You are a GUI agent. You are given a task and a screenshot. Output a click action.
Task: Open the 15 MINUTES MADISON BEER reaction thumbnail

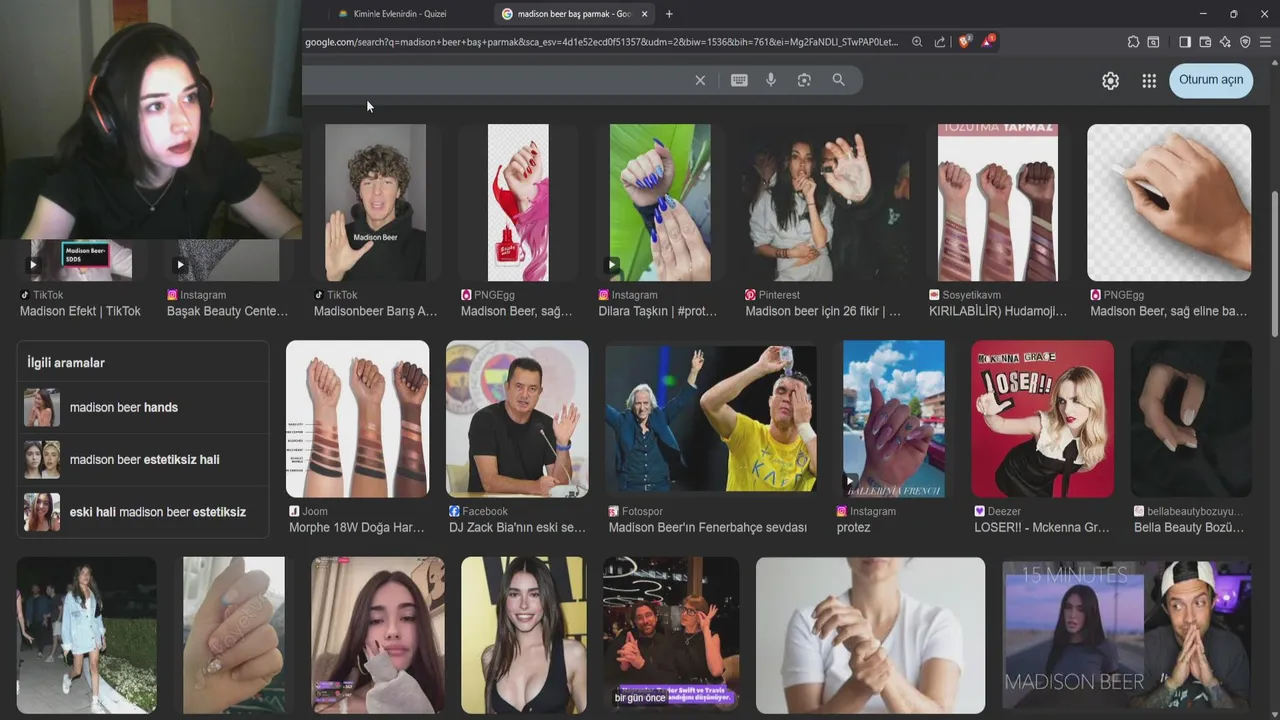click(1126, 636)
